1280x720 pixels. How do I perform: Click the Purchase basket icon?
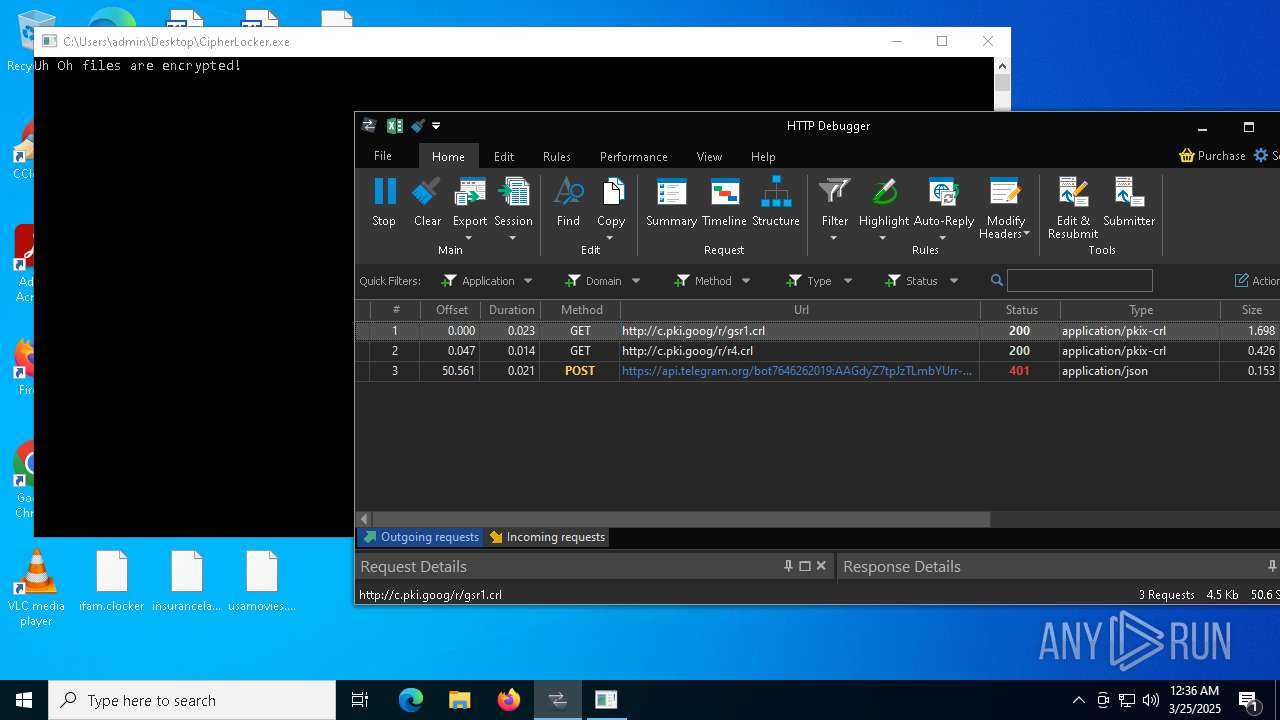(1187, 155)
